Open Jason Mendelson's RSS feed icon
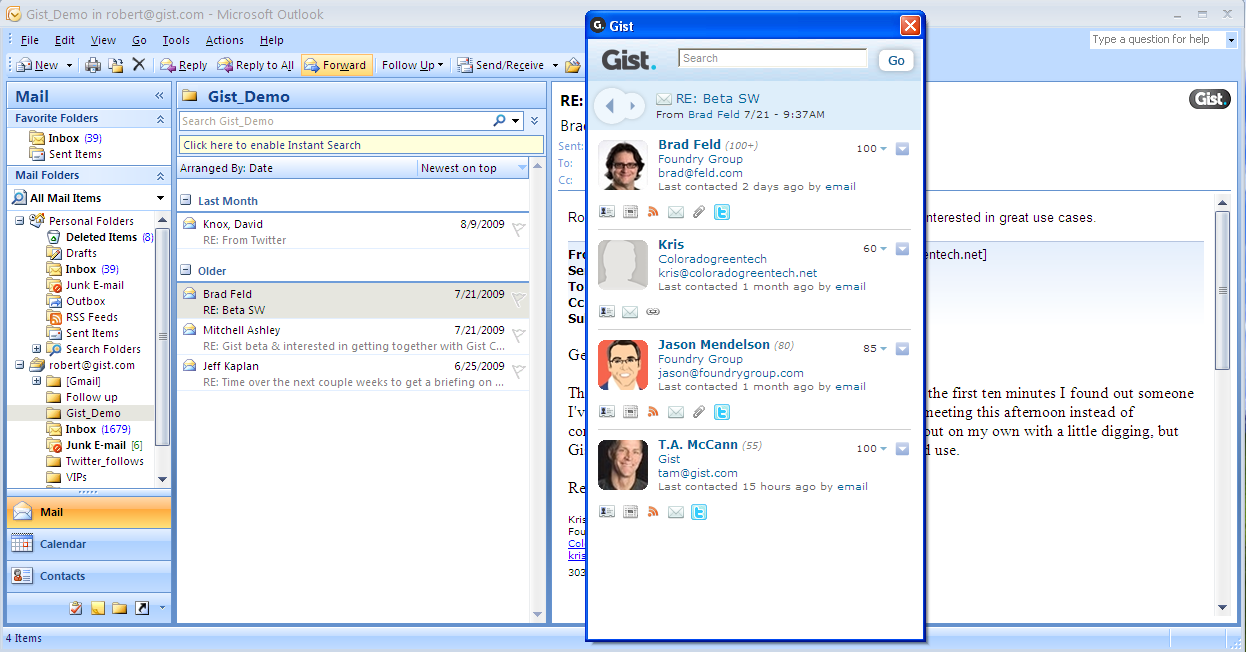Image resolution: width=1246 pixels, height=652 pixels. coord(653,412)
